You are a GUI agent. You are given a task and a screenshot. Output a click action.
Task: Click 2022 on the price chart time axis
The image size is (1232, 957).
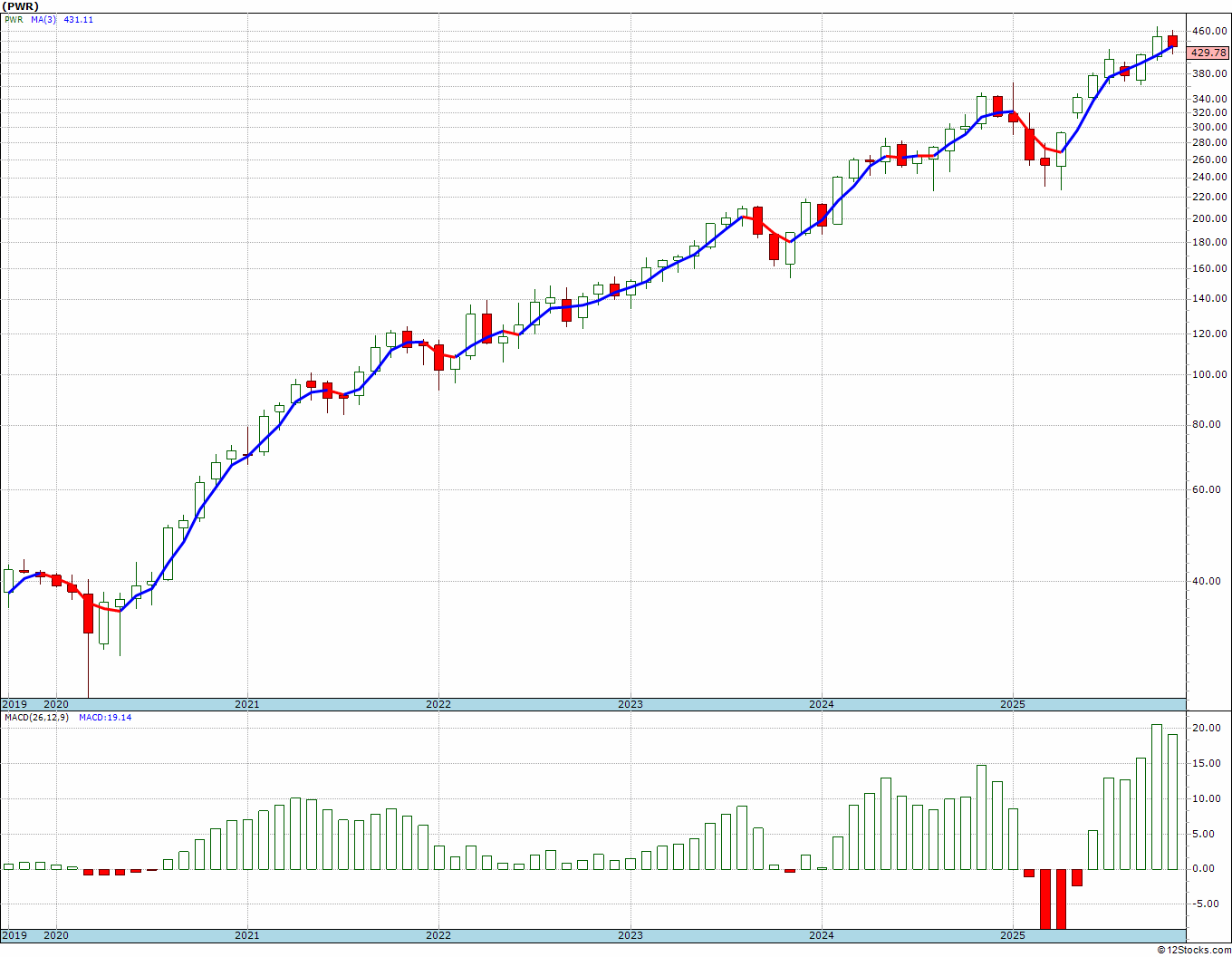438,704
